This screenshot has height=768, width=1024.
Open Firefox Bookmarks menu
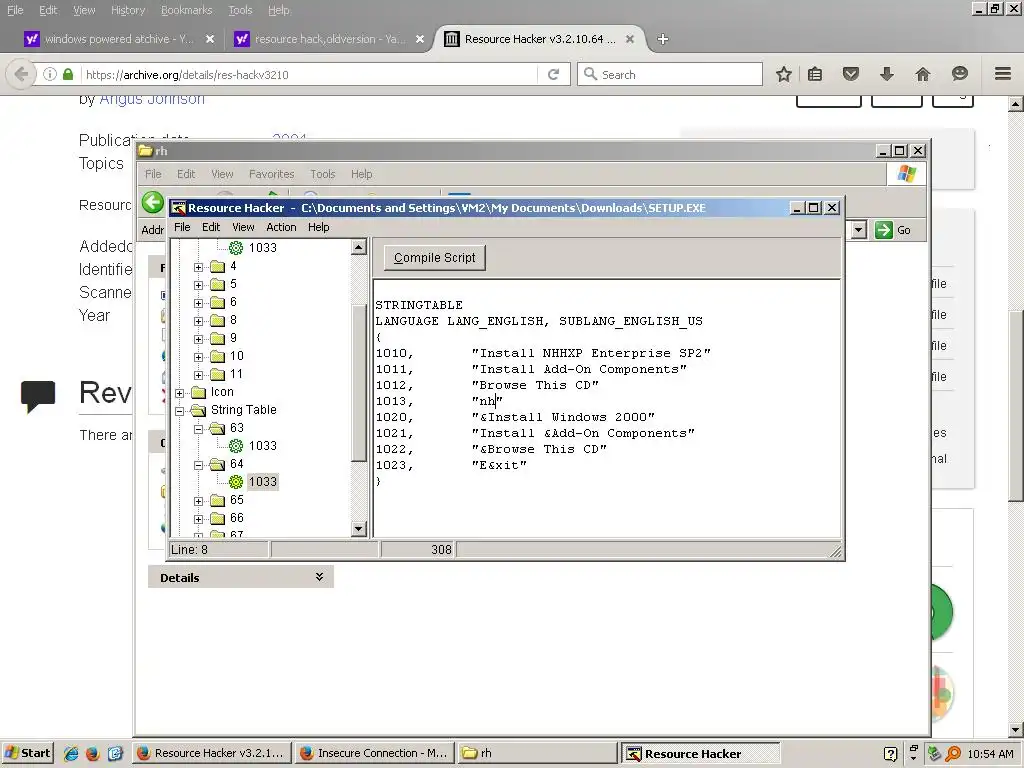coord(186,10)
